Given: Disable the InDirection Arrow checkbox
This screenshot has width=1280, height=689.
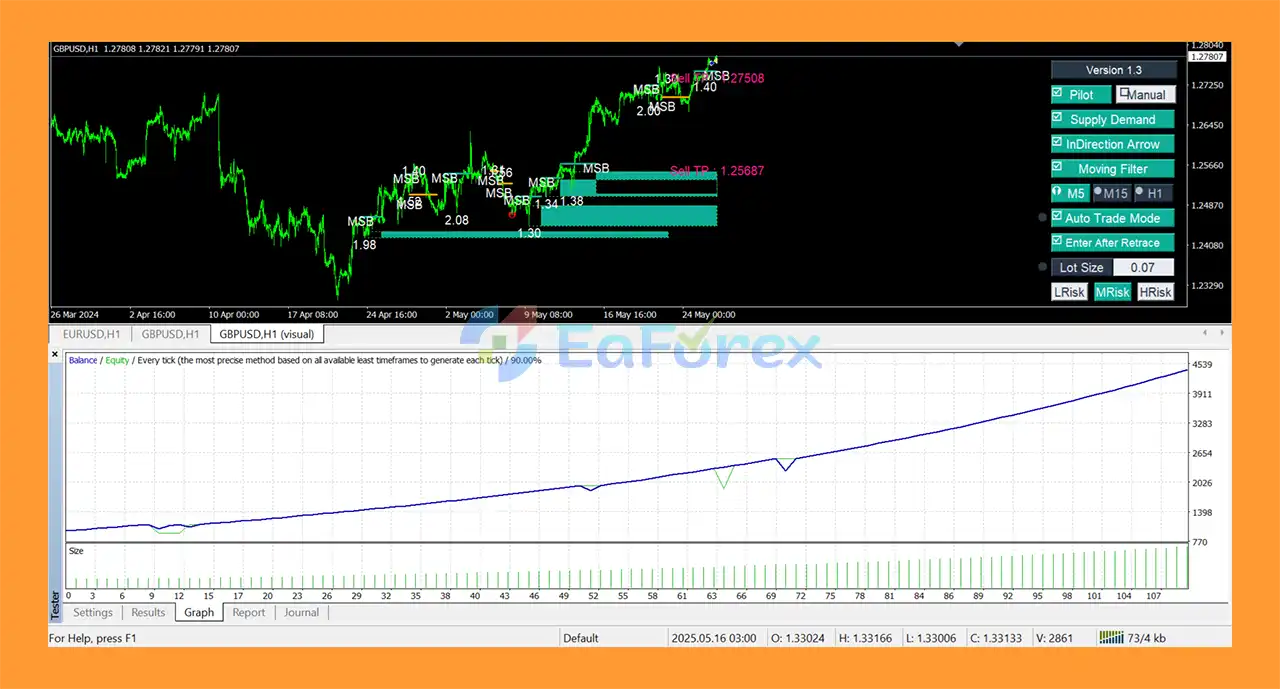Looking at the screenshot, I should (1058, 143).
